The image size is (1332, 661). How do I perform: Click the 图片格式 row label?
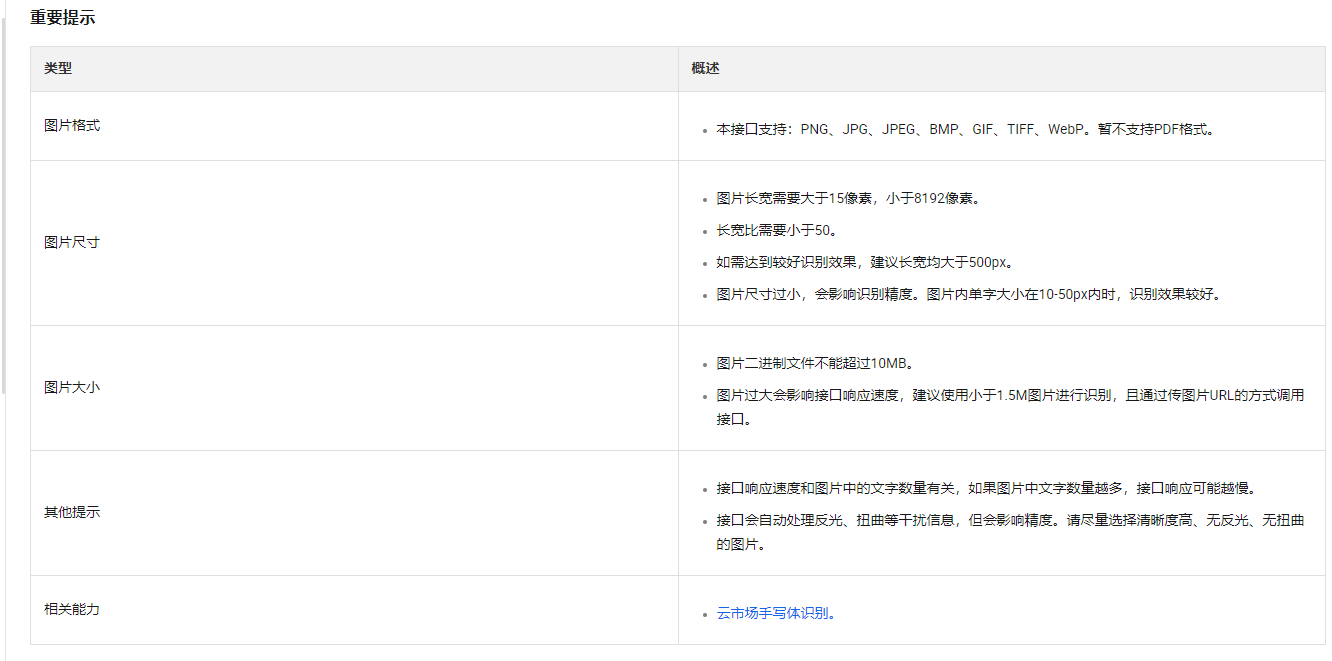click(72, 126)
